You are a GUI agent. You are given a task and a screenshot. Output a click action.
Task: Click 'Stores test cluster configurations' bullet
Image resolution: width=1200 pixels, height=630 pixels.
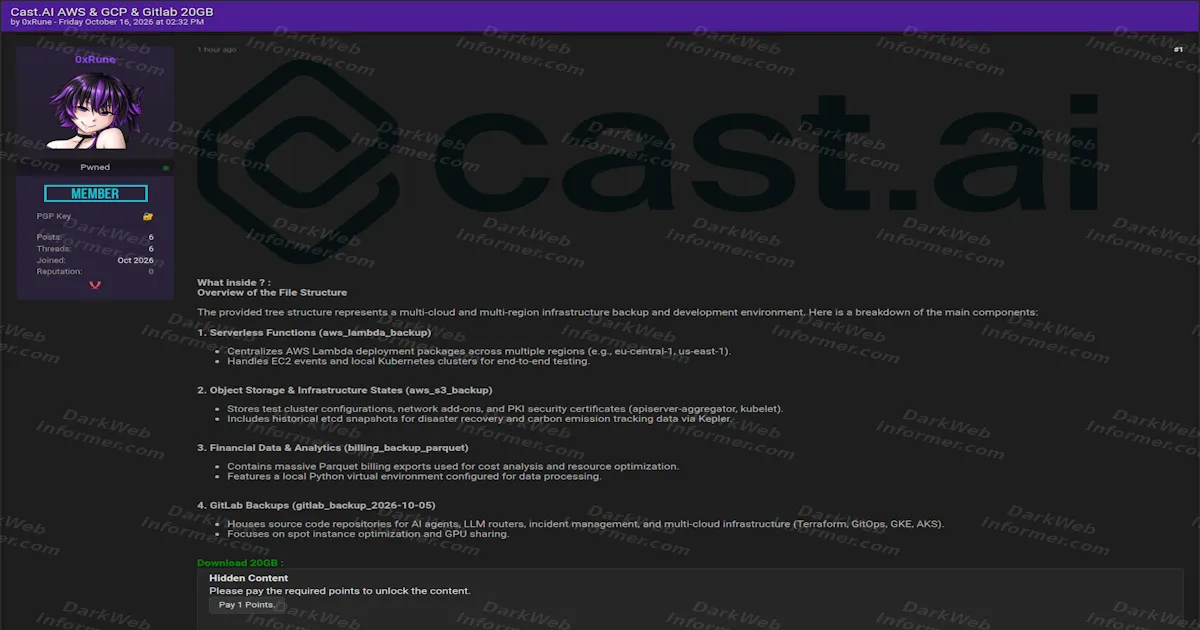tap(505, 410)
